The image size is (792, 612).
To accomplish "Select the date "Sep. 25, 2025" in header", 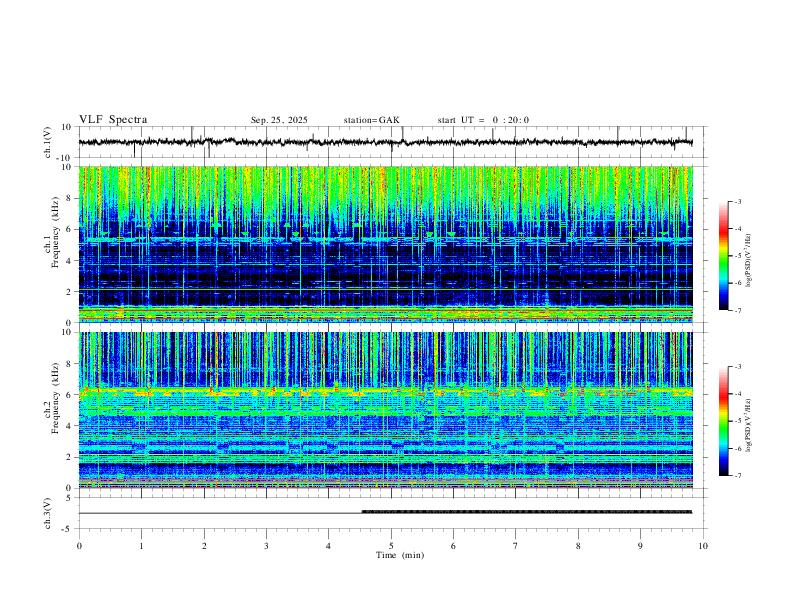I will click(279, 120).
